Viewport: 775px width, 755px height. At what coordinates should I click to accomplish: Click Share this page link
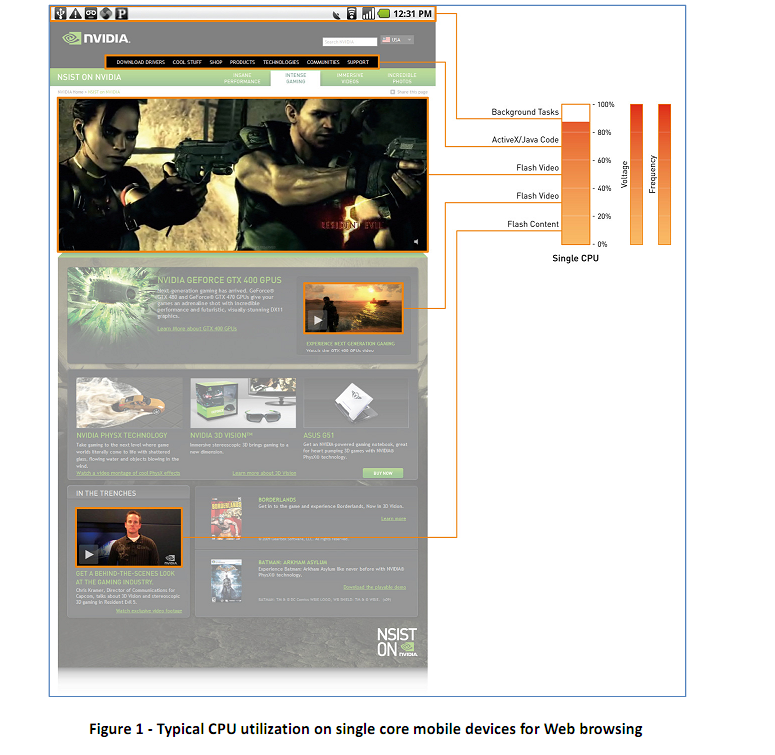409,92
